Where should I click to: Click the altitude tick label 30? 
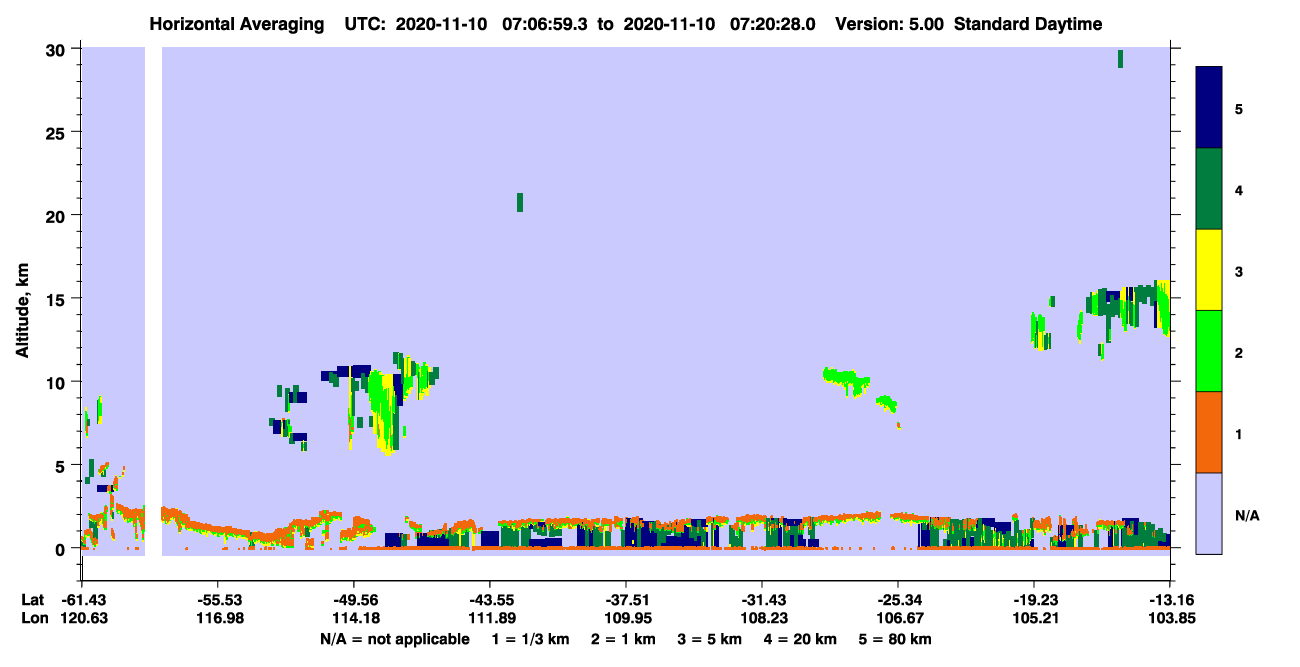[x=58, y=49]
